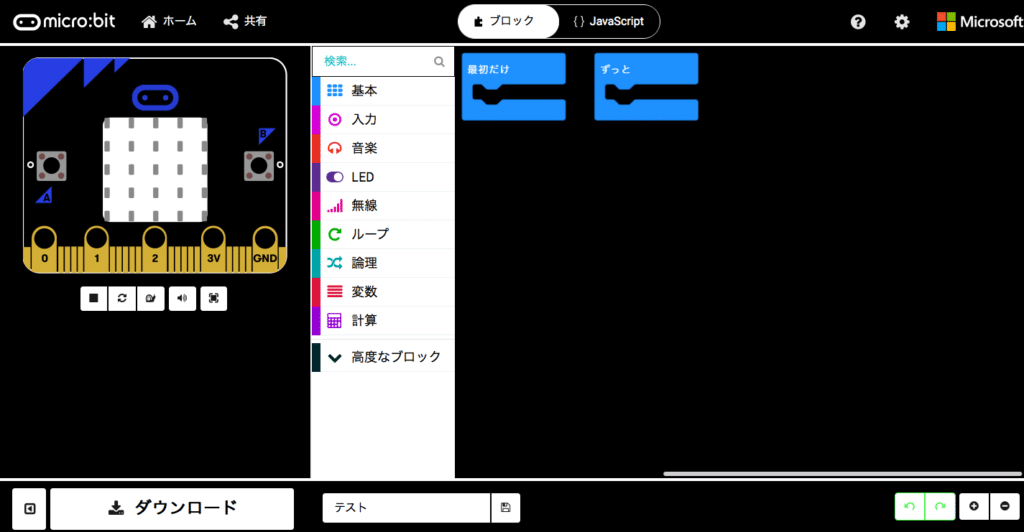Click simulator pin 1
The image size is (1024, 532).
97,248
